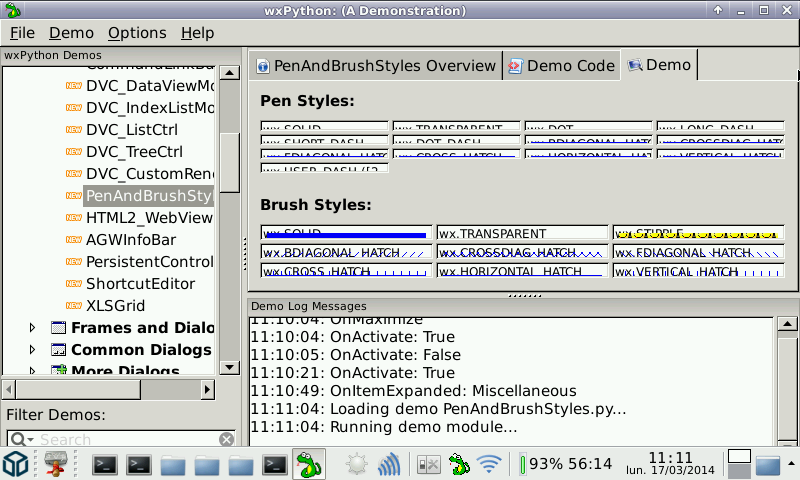Open the Help menu
The width and height of the screenshot is (800, 480).
click(197, 33)
